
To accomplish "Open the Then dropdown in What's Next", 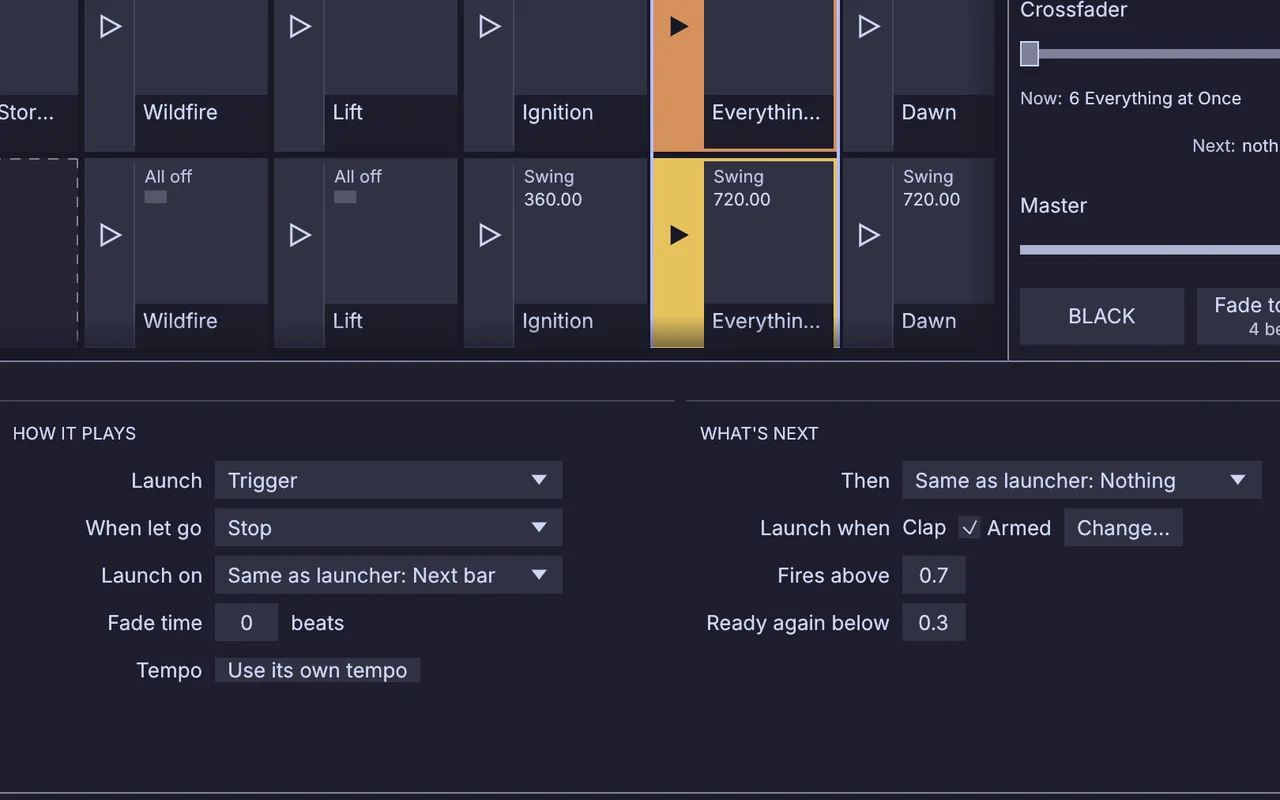I will point(1081,480).
